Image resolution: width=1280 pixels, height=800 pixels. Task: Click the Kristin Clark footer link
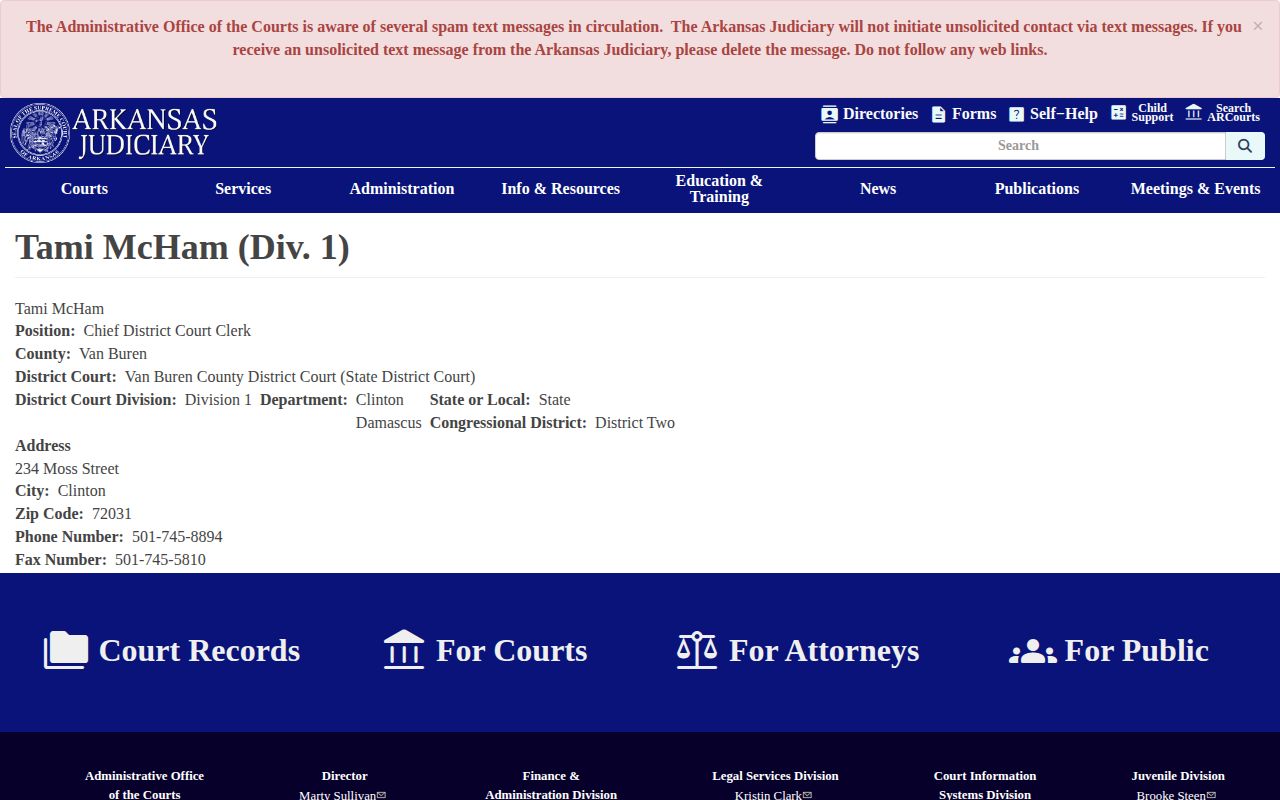click(768, 795)
